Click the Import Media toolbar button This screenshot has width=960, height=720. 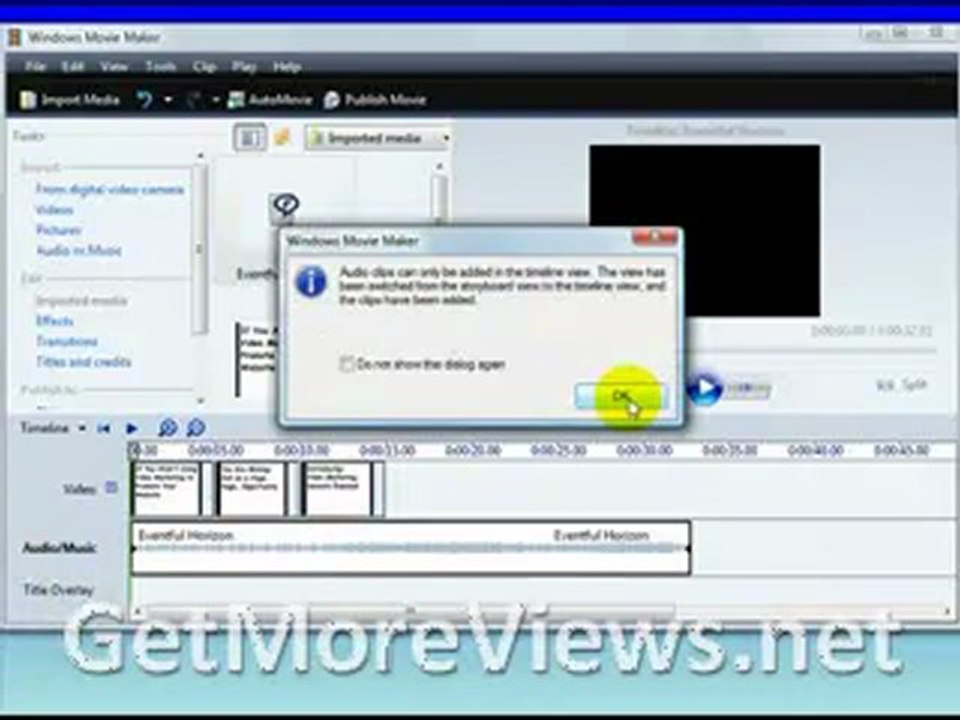tap(70, 100)
